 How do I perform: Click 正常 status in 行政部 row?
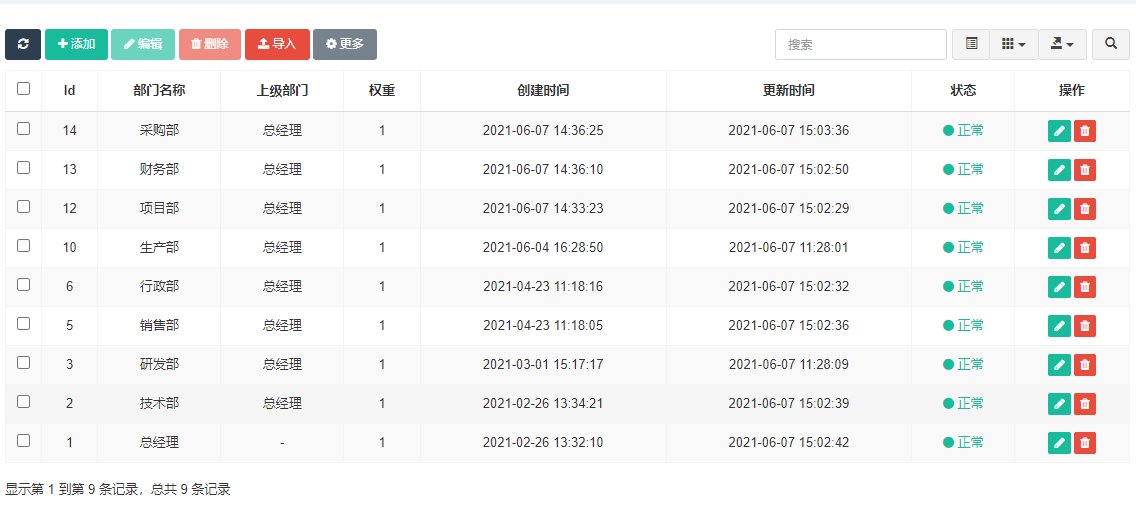point(963,286)
